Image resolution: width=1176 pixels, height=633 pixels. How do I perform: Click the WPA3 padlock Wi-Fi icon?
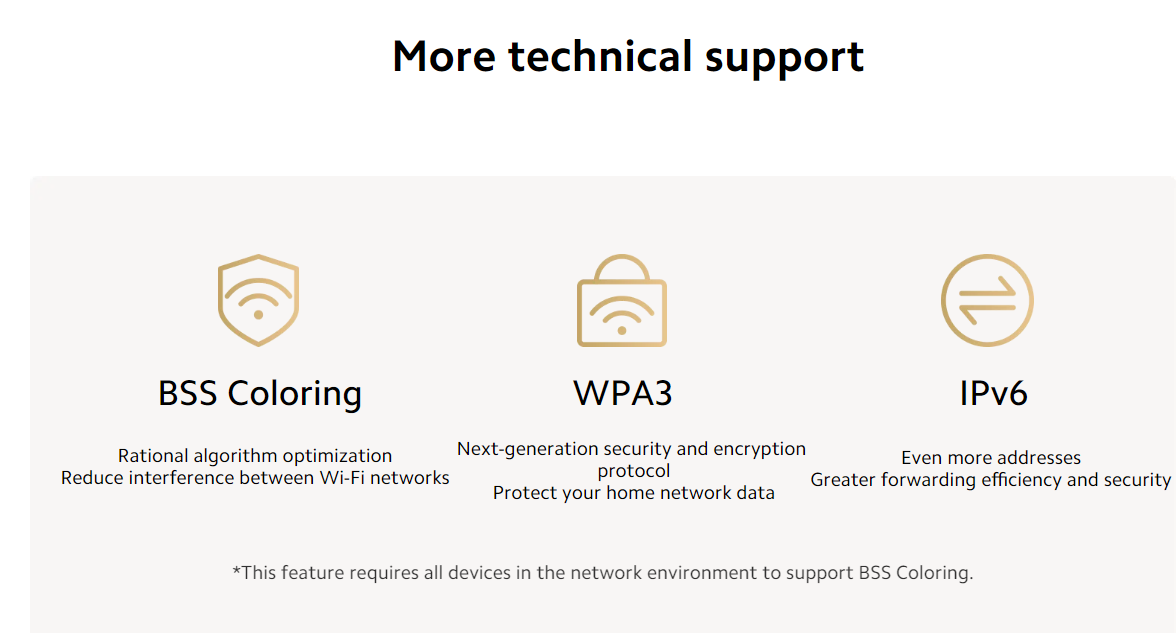tap(622, 300)
